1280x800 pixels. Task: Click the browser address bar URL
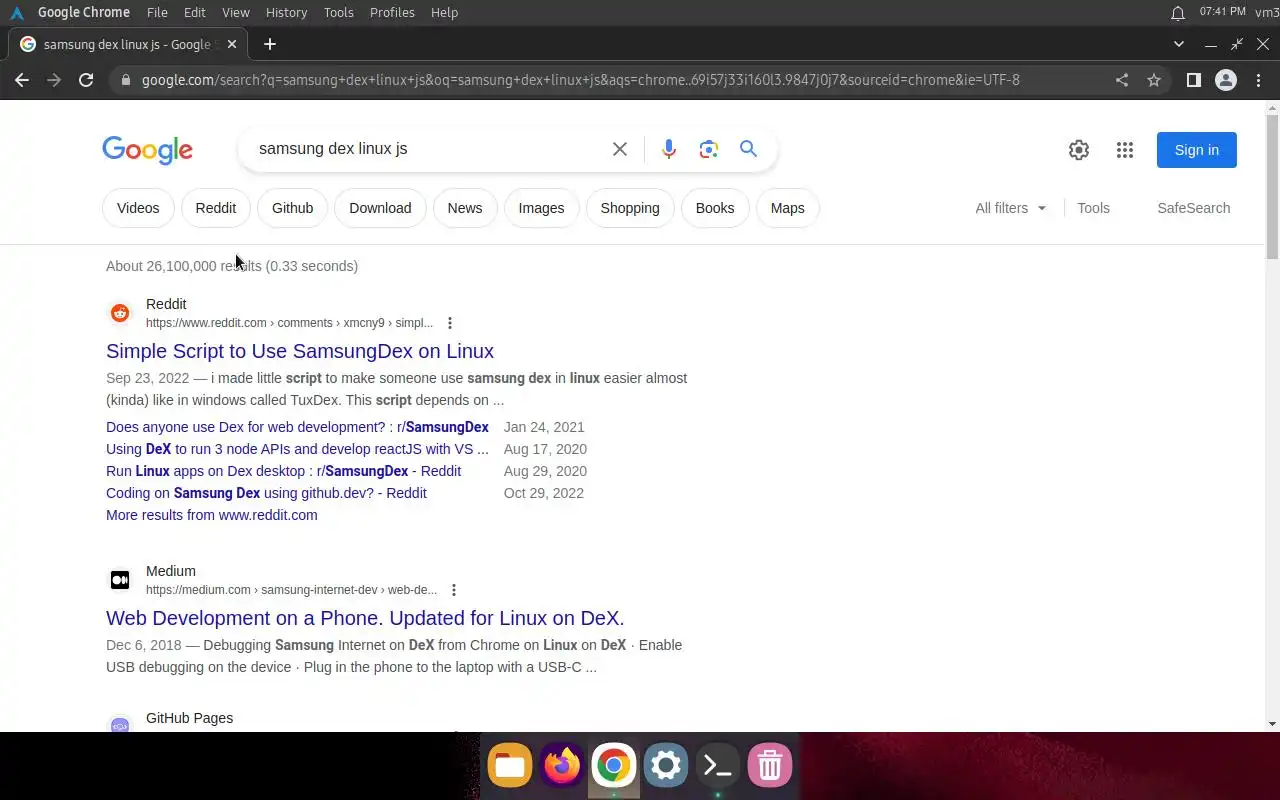pos(581,80)
